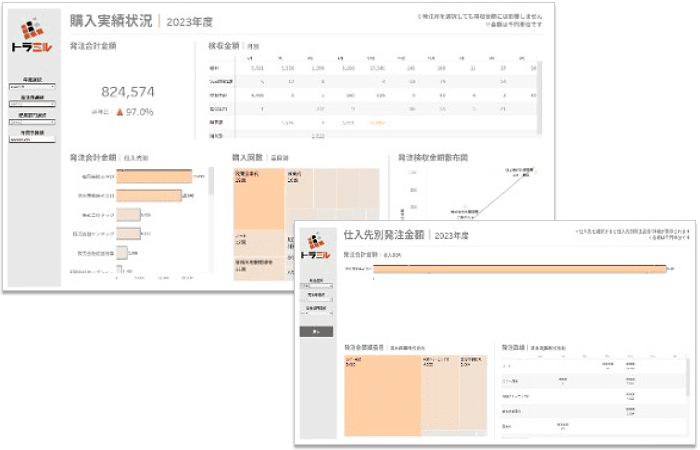Click the 824,574 total order amount
This screenshot has width=700, height=450.
click(x=126, y=91)
